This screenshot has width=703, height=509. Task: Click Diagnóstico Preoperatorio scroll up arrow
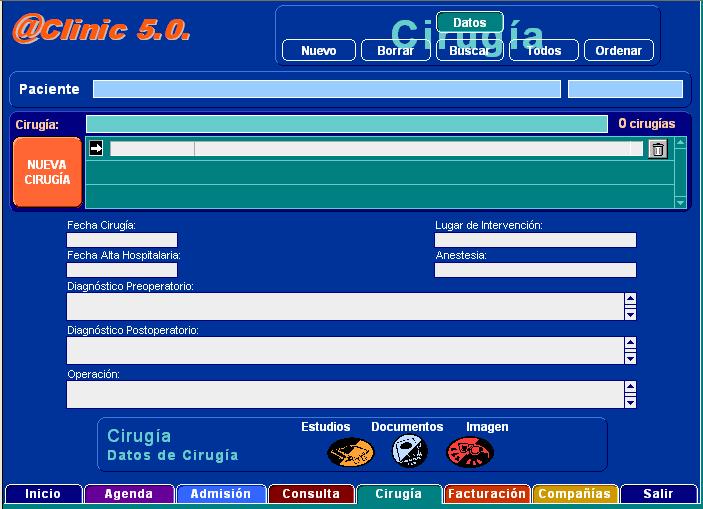pos(630,299)
